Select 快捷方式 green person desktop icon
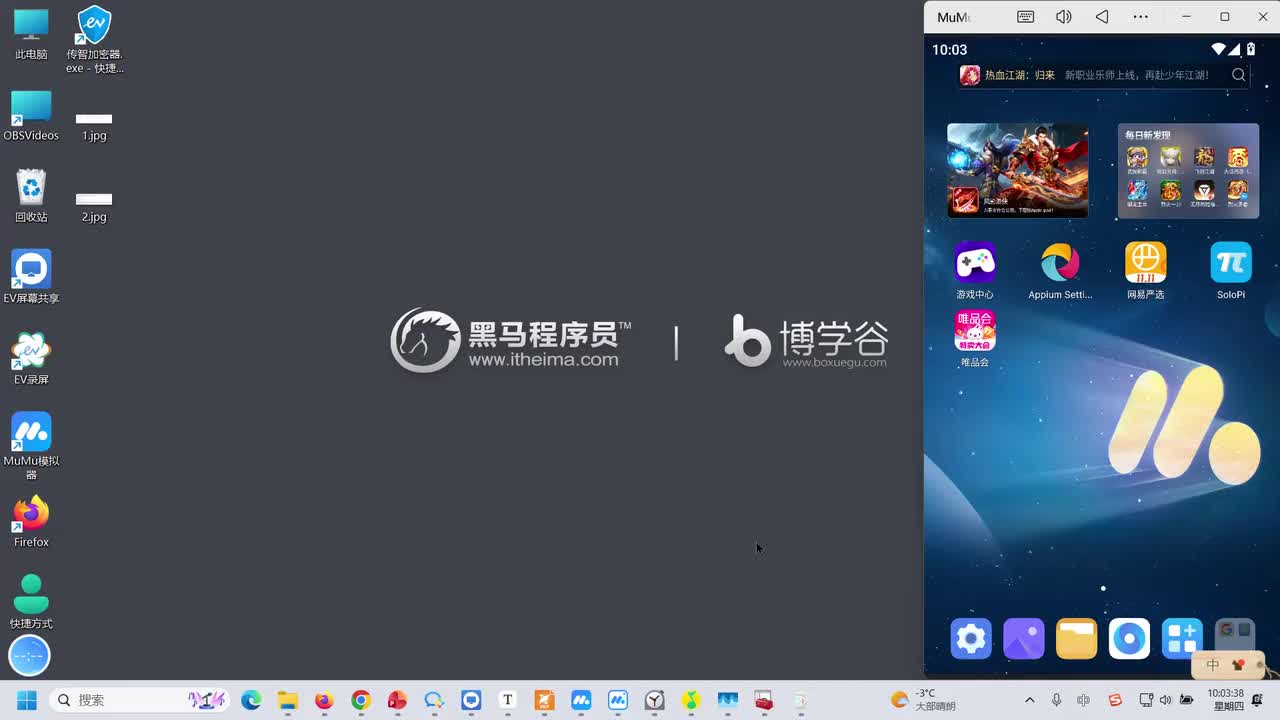The height and width of the screenshot is (720, 1280). (31, 602)
